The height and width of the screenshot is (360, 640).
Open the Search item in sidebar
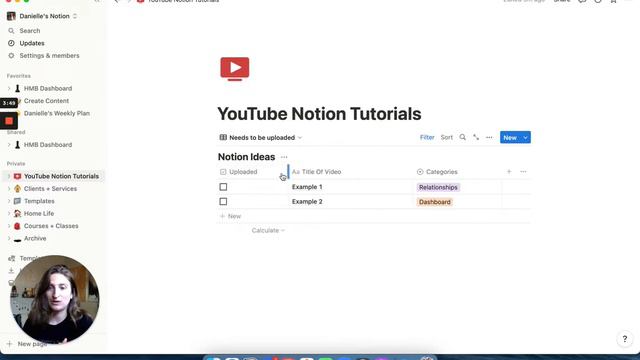[x=29, y=31]
